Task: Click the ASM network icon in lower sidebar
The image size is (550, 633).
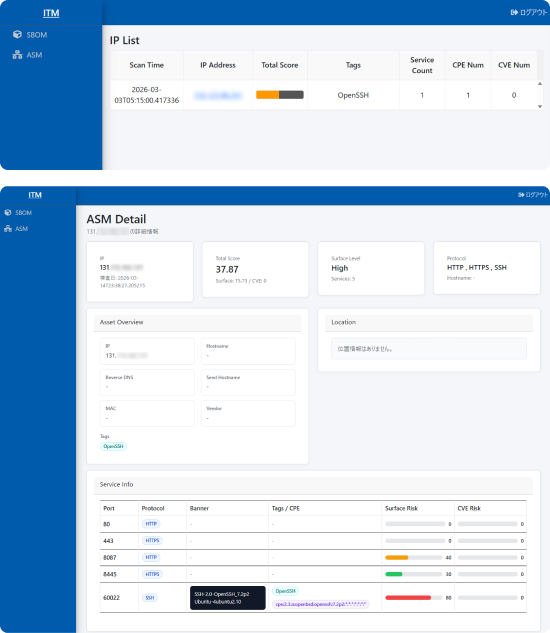Action: [8, 228]
